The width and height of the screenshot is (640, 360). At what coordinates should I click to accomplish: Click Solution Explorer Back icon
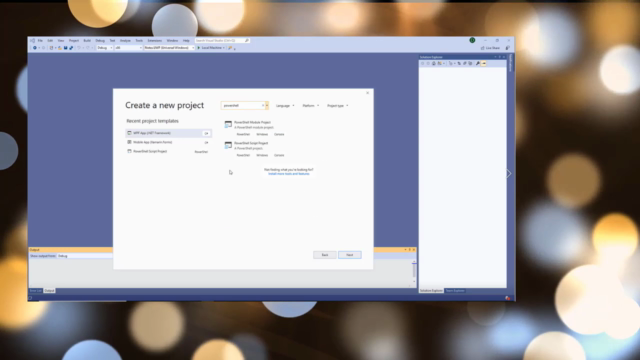(x=422, y=63)
